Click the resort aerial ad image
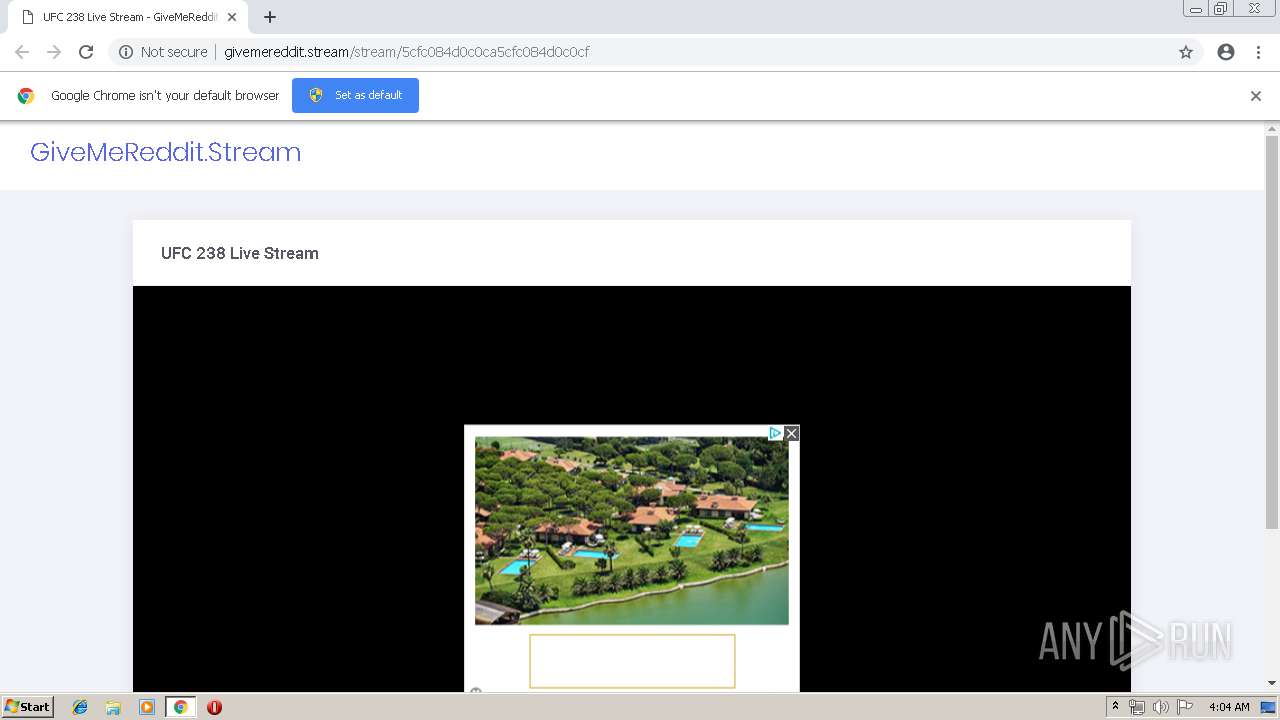 click(632, 530)
